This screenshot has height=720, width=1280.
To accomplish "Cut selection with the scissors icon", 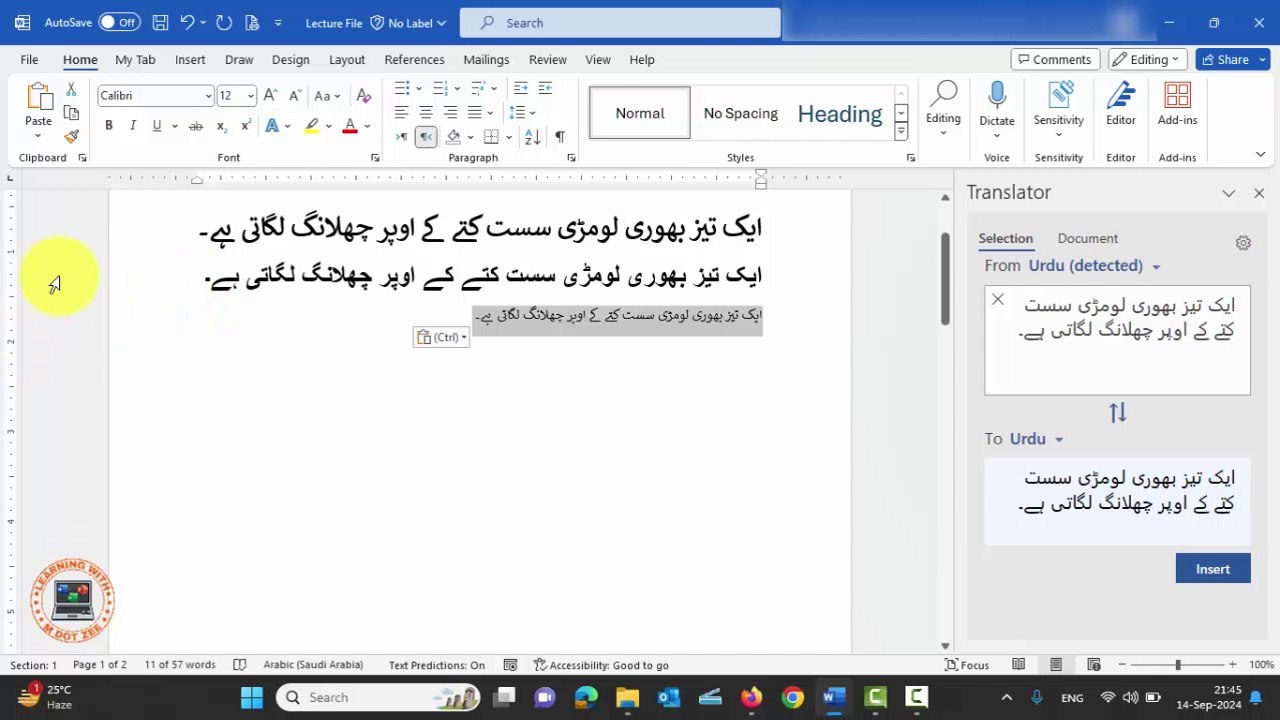I will [x=71, y=90].
